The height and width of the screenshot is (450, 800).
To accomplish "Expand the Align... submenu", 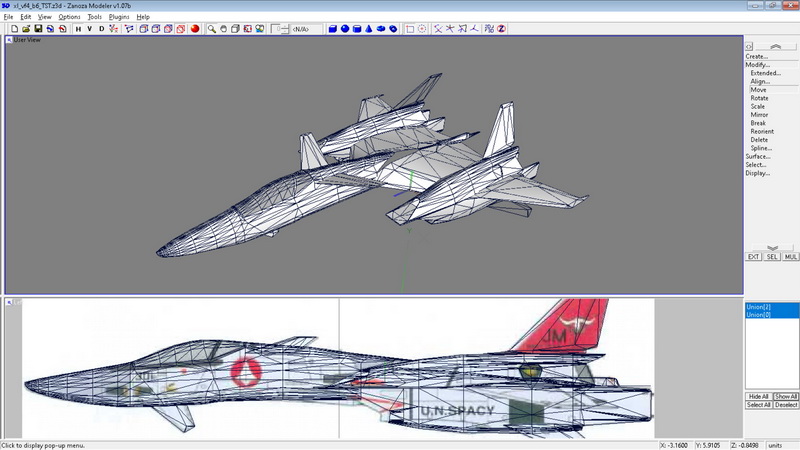I will [760, 82].
